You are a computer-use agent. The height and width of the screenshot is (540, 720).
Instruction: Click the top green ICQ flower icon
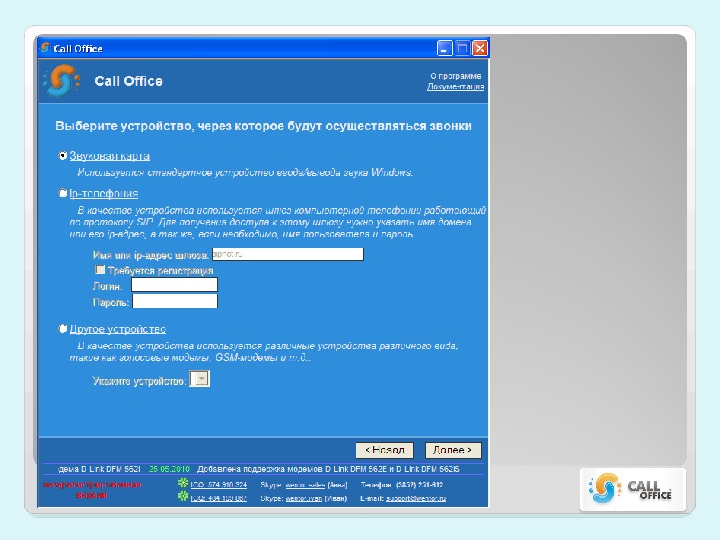click(183, 483)
